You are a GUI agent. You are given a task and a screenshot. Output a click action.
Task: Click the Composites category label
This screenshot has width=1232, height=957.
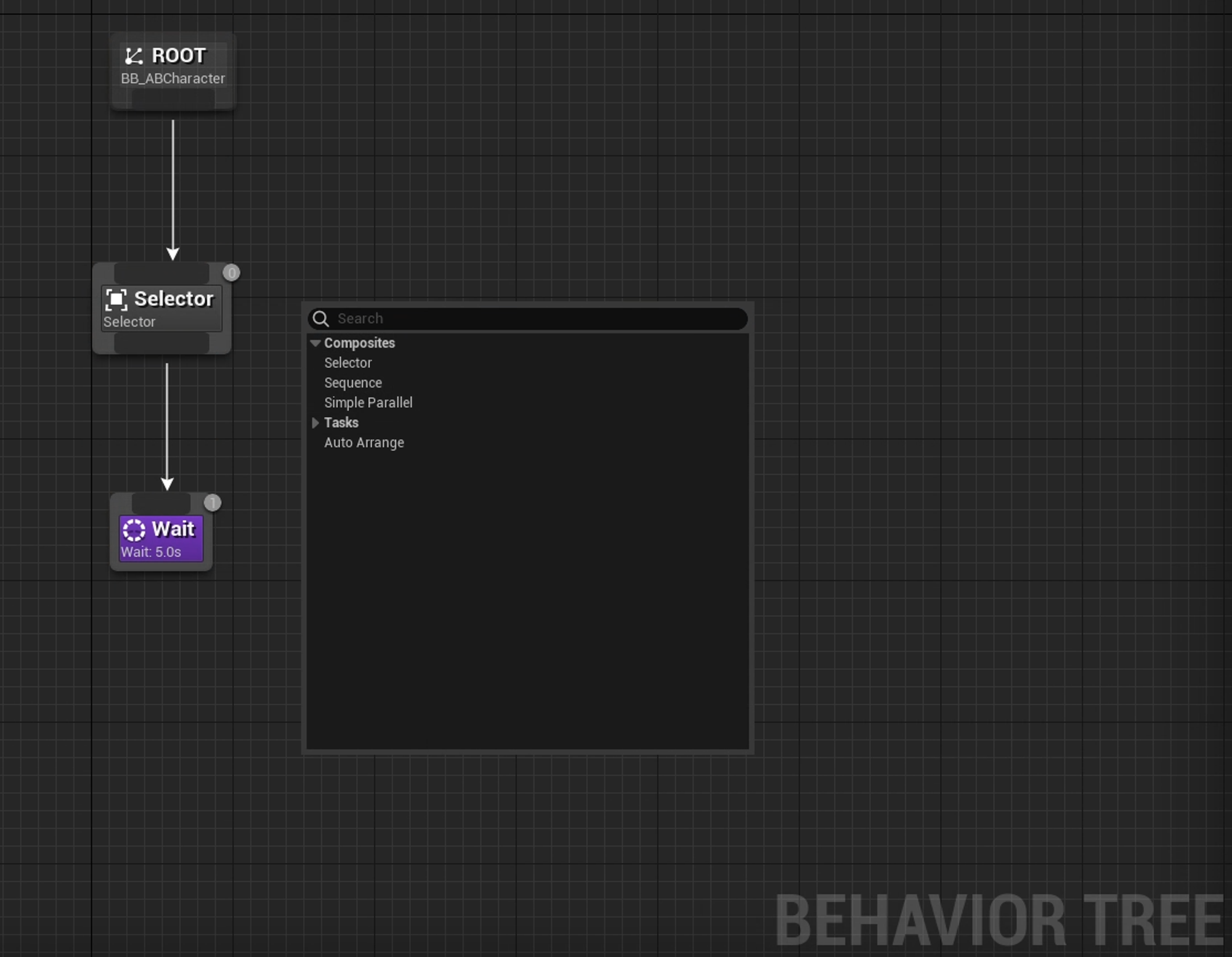coord(360,343)
